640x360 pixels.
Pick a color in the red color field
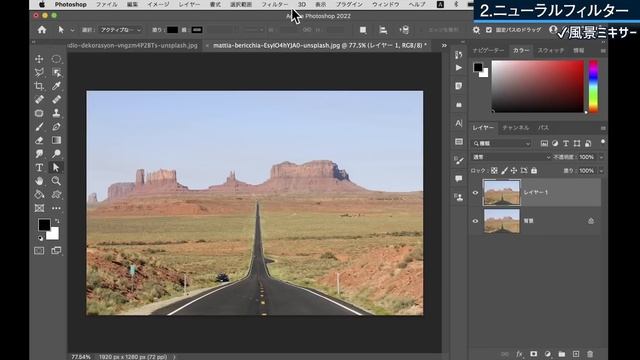tap(538, 86)
